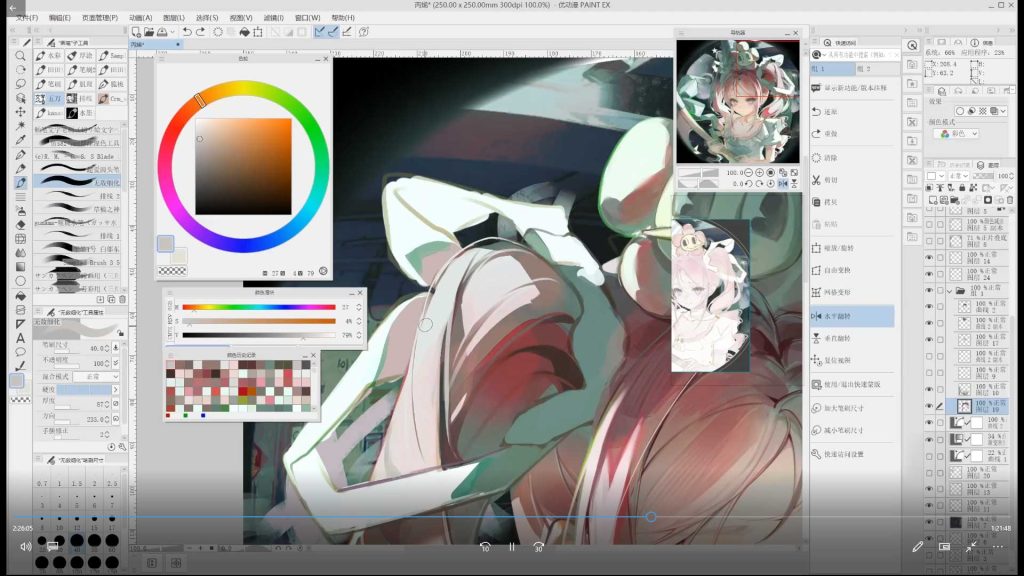This screenshot has height=576, width=1024.
Task: Select the eyedropper tool
Action: point(20,140)
